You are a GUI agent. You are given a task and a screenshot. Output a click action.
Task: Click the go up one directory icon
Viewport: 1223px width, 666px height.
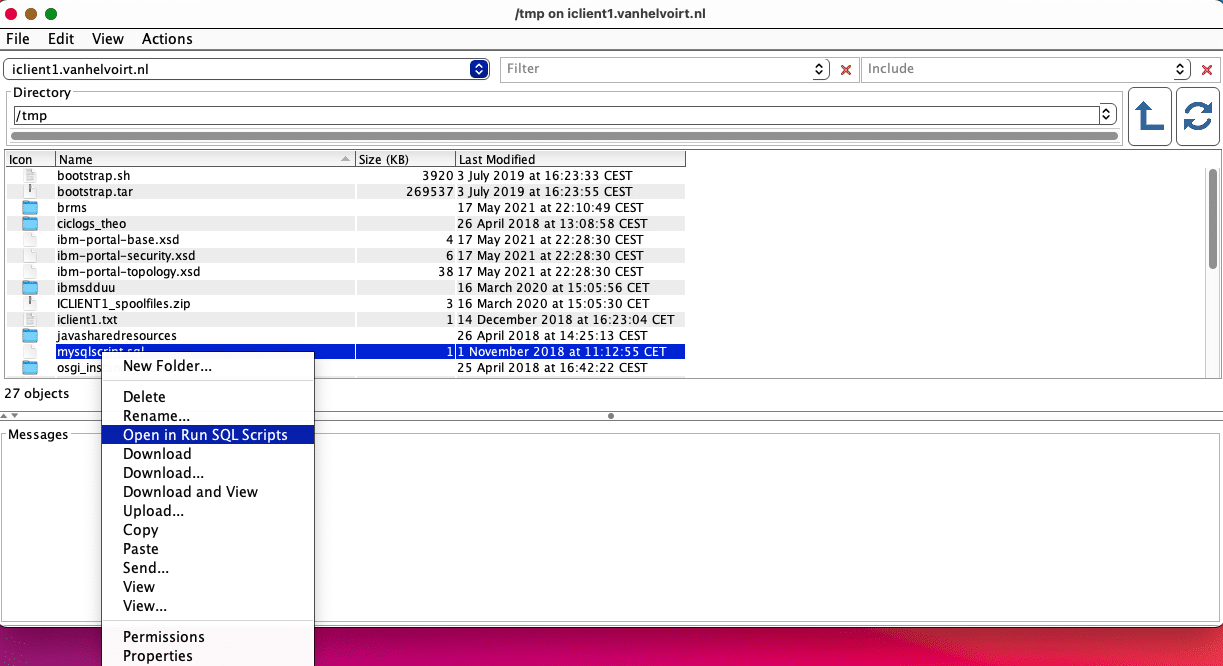[1149, 117]
